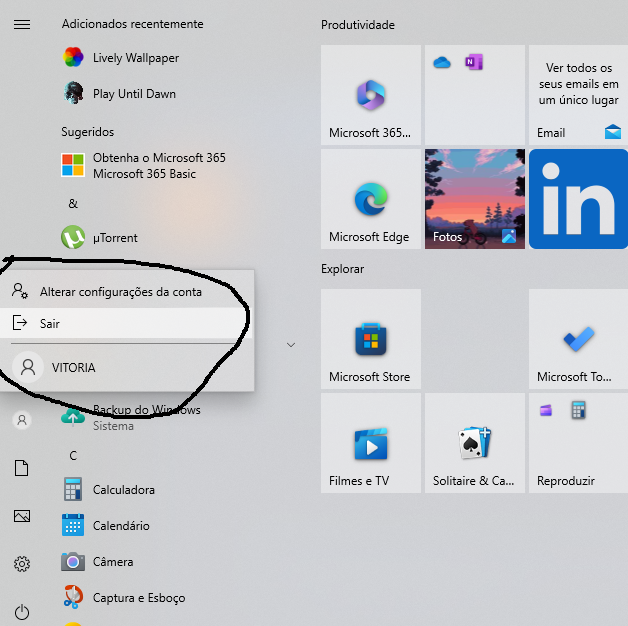Select the VITORIA user account
This screenshot has height=626, width=628.
(x=73, y=367)
